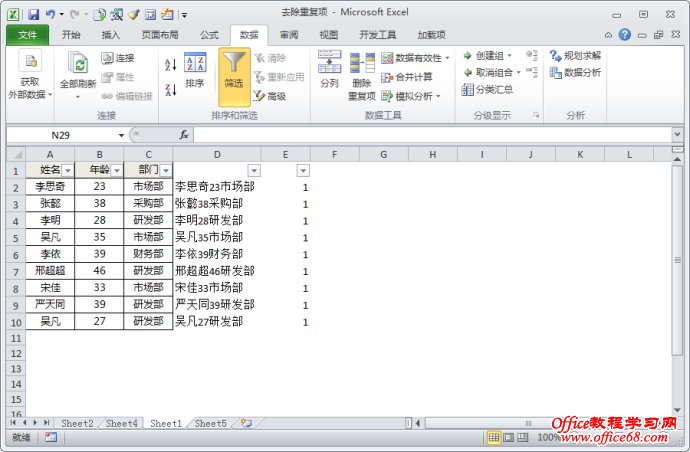Click the Select All corner button
690x452 pixels.
pyautogui.click(x=16, y=154)
